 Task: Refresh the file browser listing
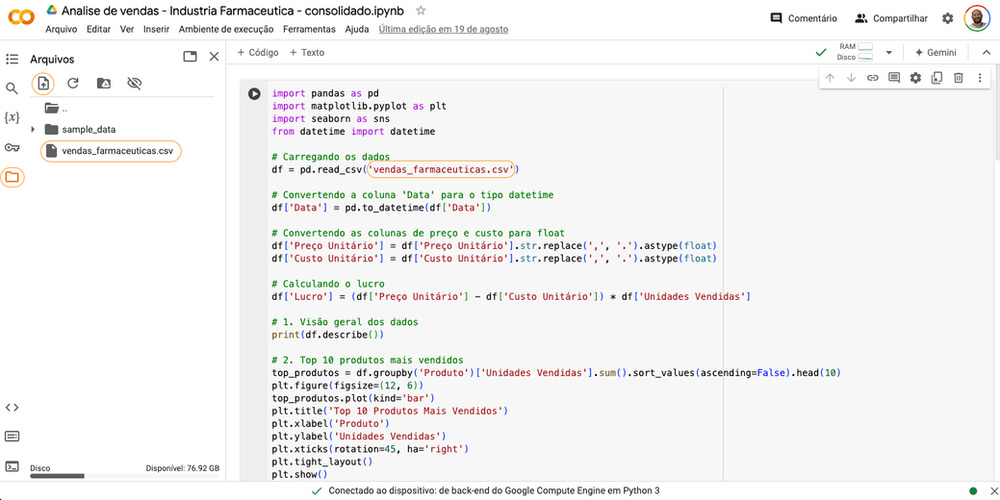(73, 83)
